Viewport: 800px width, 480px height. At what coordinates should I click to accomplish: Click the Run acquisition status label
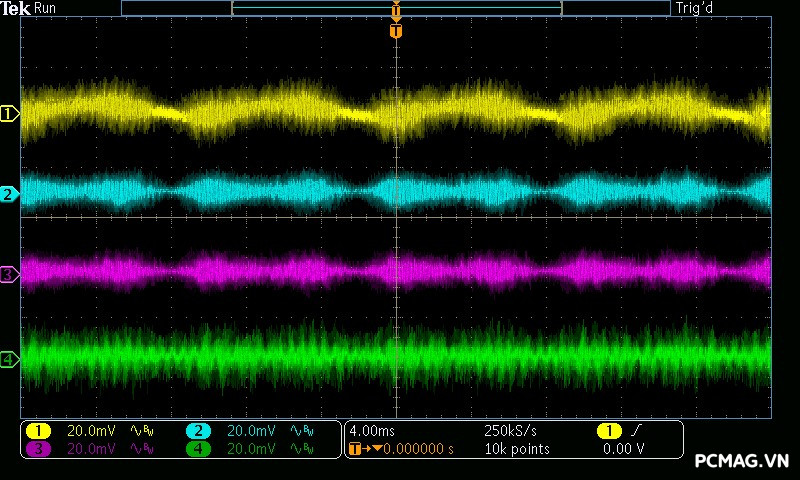(45, 8)
